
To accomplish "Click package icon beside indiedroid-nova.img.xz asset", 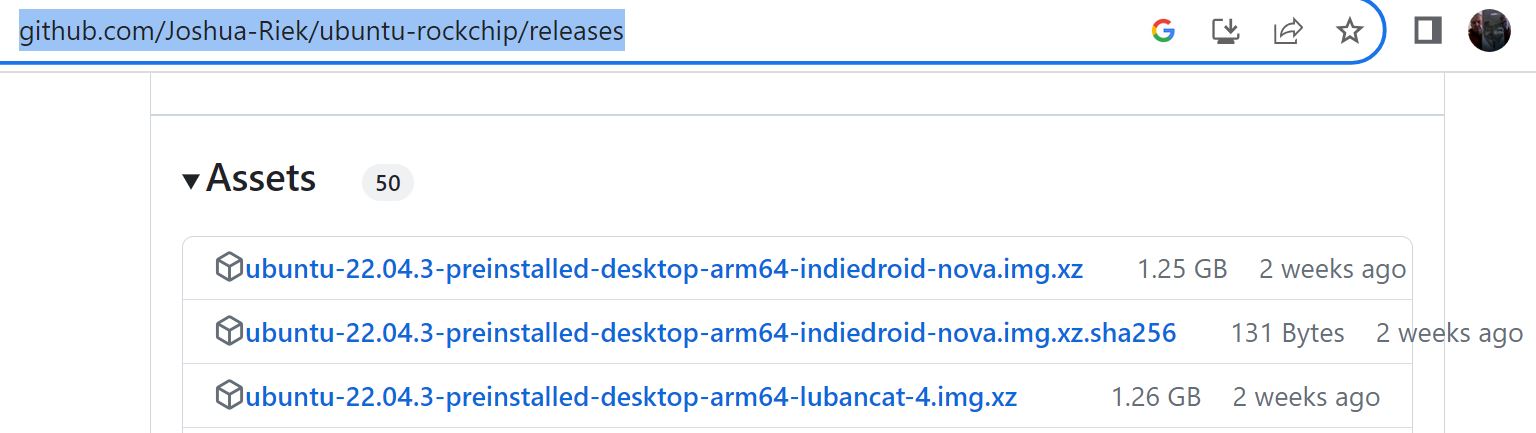I will tap(229, 268).
